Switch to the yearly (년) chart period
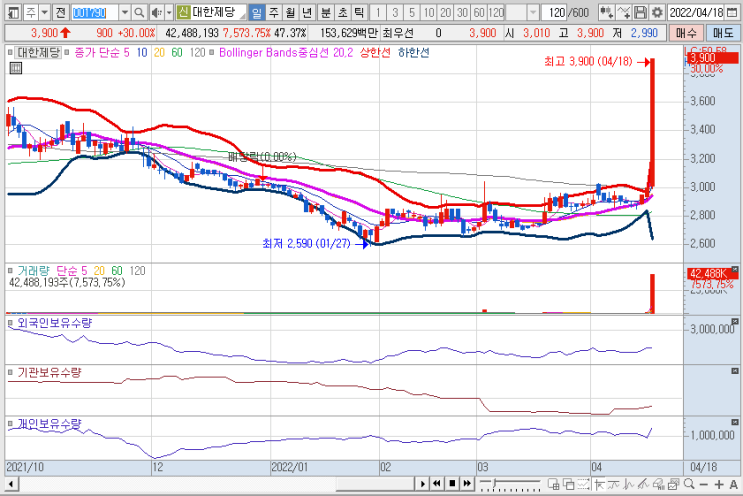Viewport: 743px width, 496px height. click(x=307, y=12)
